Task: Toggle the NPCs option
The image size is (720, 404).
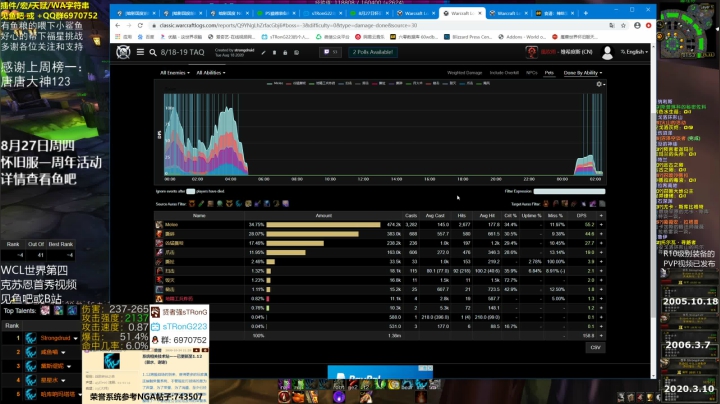Action: coord(532,73)
